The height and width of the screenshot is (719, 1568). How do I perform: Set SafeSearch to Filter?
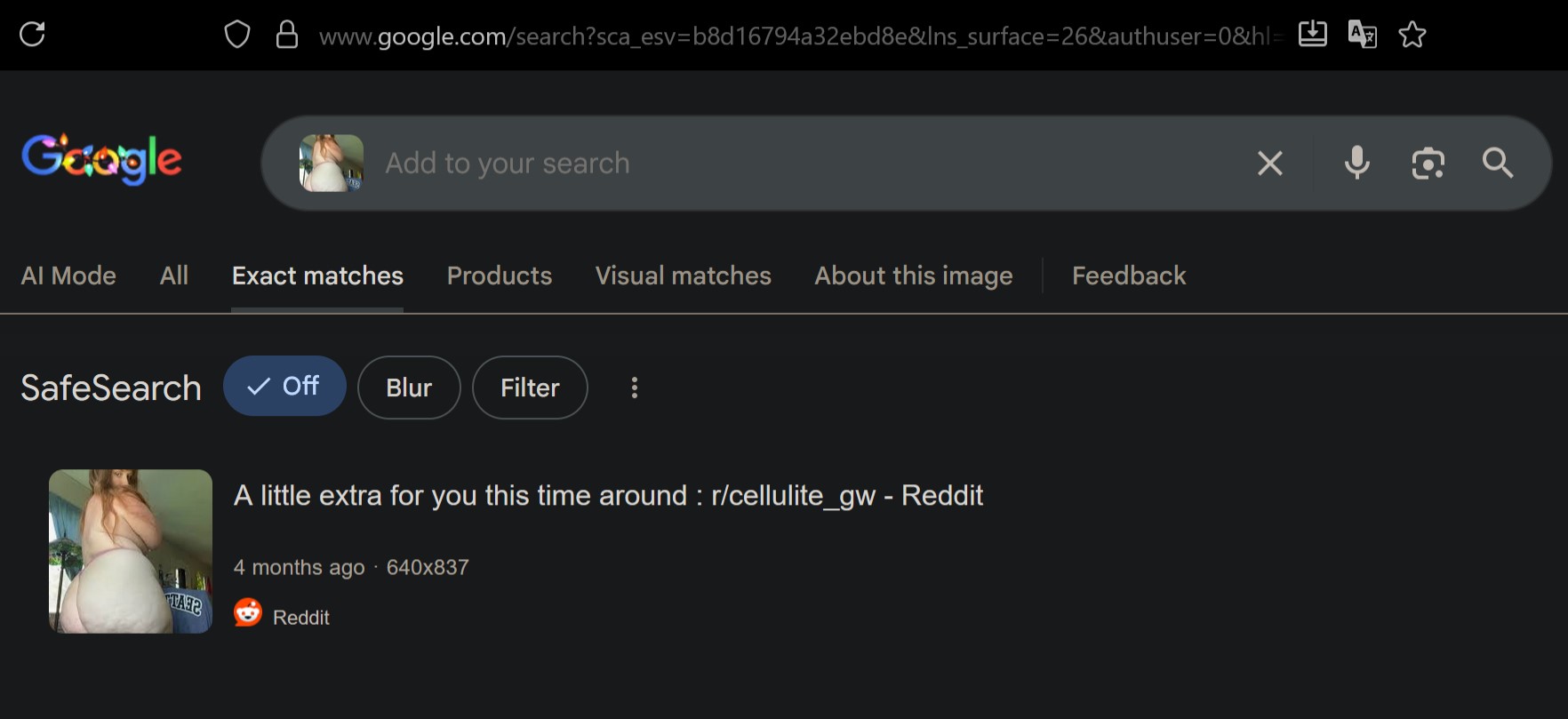(x=530, y=387)
